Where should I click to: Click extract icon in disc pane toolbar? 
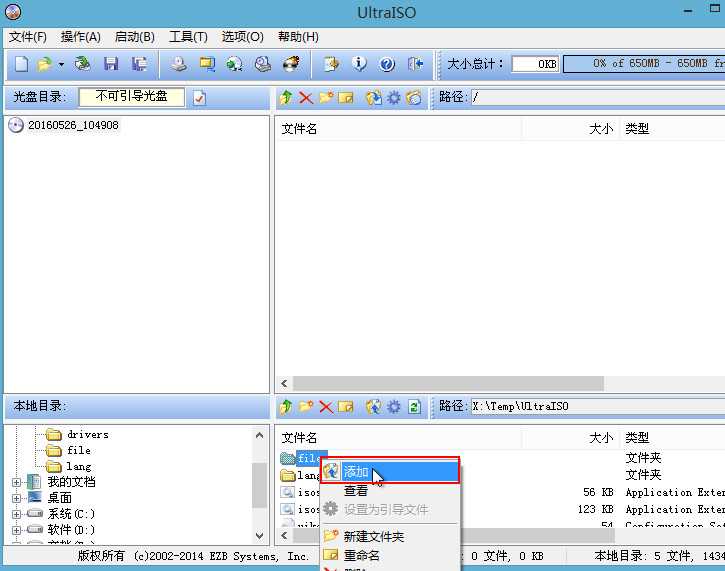coord(374,98)
